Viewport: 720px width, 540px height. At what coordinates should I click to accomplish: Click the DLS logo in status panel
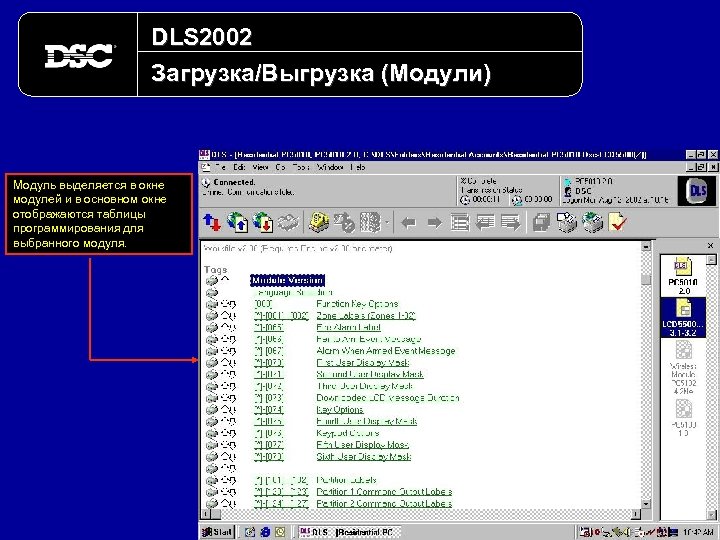[696, 191]
